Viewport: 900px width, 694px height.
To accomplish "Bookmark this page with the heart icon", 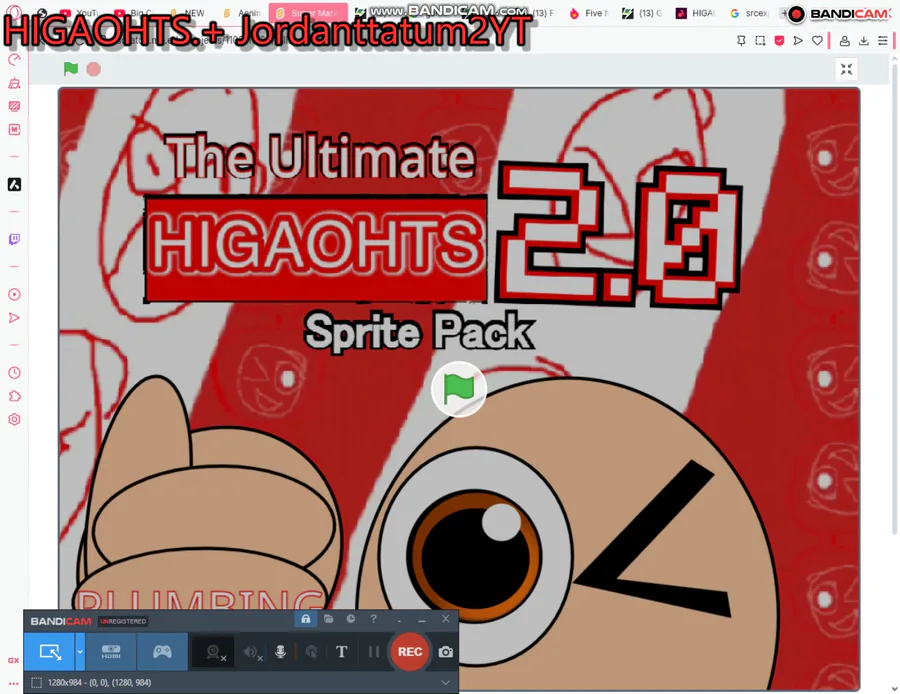I will (817, 41).
